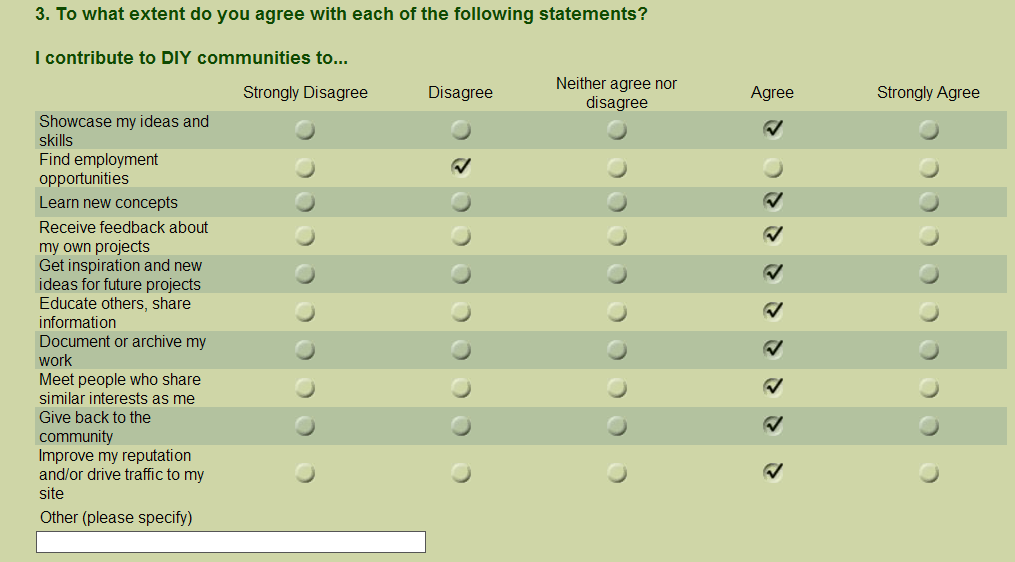1015x562 pixels.
Task: Select Strongly Agree for Improve my reputation row
Action: [928, 473]
